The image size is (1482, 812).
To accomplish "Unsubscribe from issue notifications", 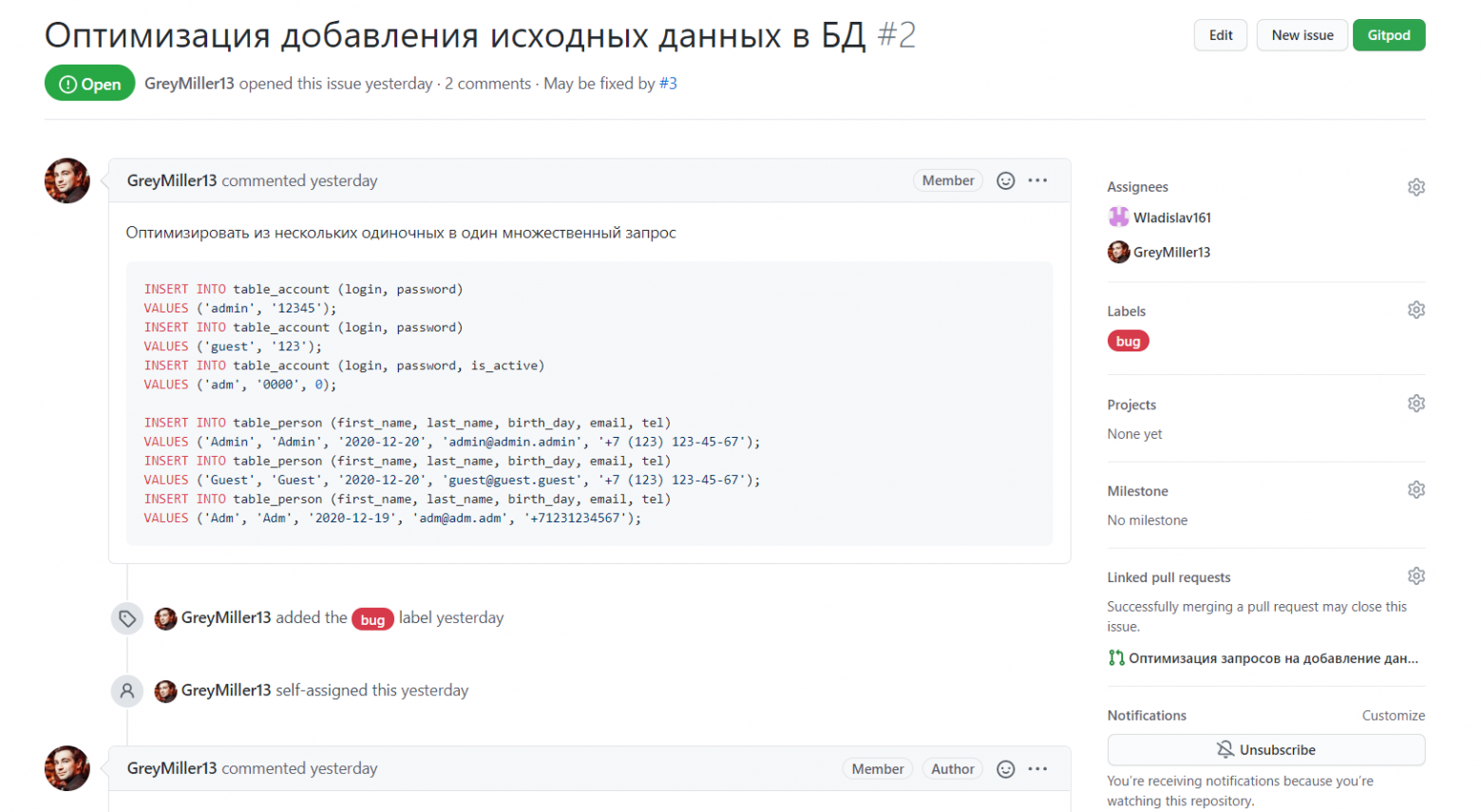I will (x=1266, y=749).
